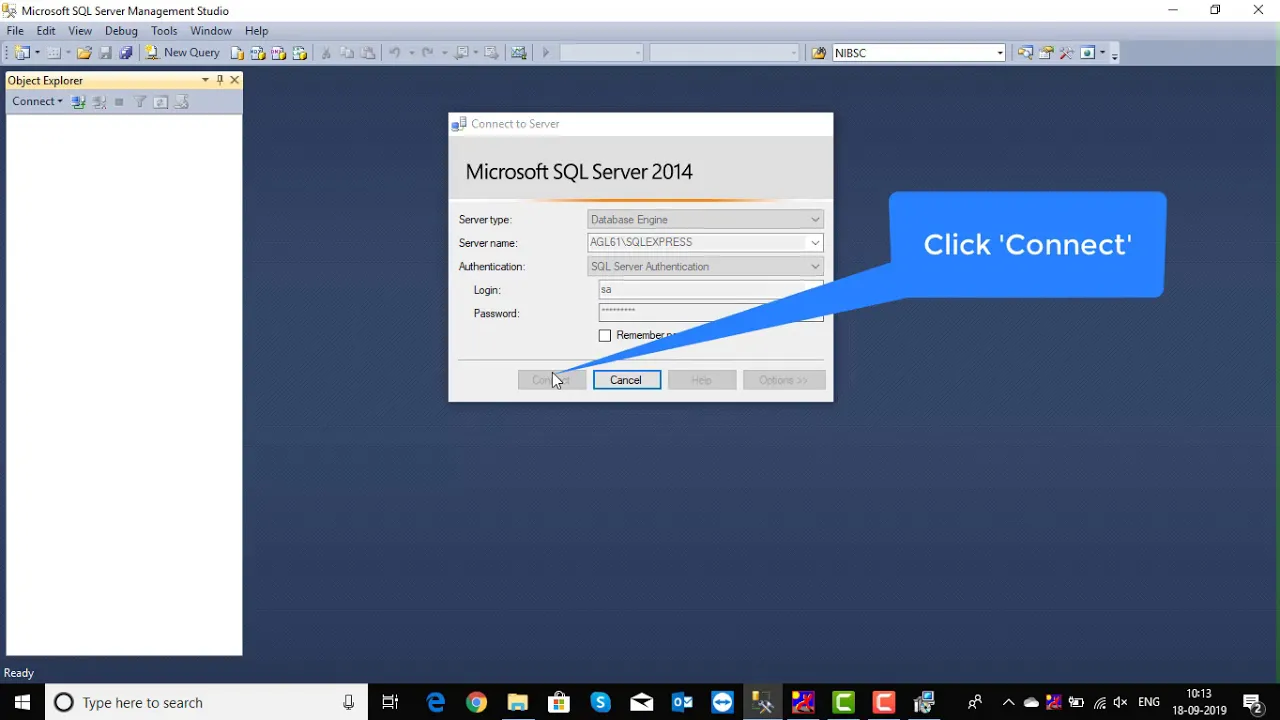Open the View menu

tap(80, 31)
